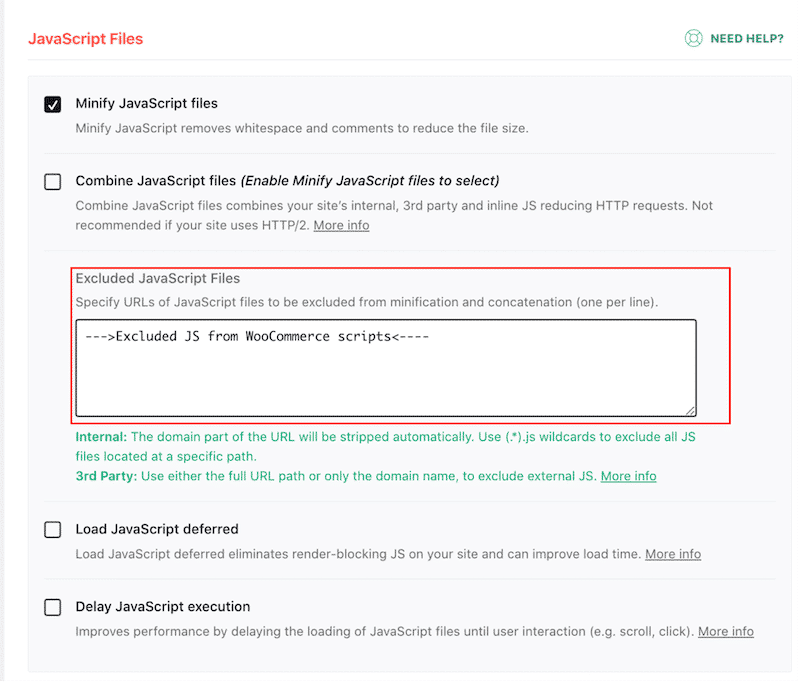
Task: Click the Need Help life-ring icon
Action: 694,37
